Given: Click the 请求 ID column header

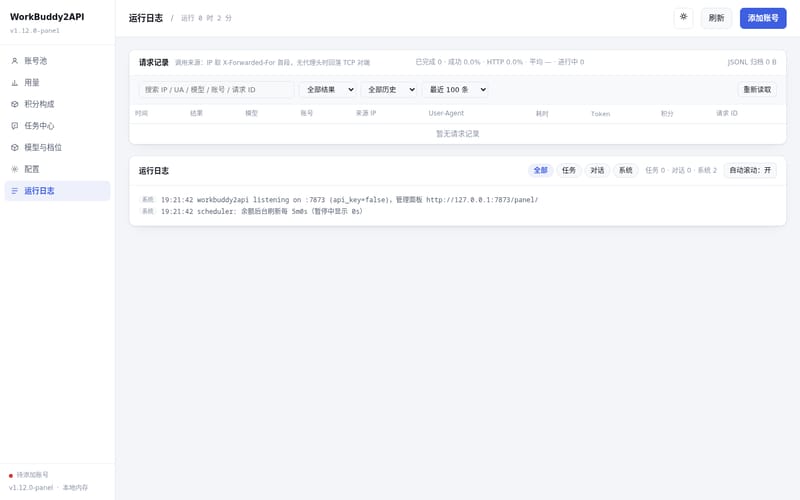Looking at the screenshot, I should point(727,113).
